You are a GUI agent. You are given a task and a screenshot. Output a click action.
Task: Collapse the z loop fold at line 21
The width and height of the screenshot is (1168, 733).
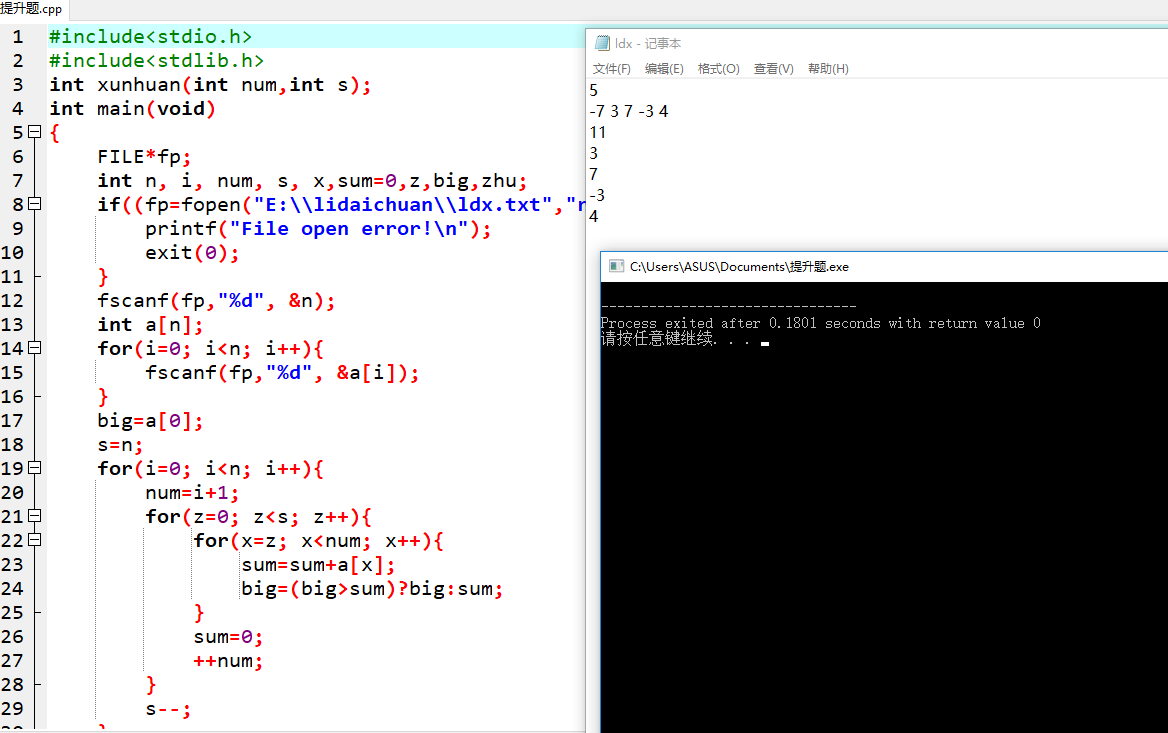tap(34, 515)
